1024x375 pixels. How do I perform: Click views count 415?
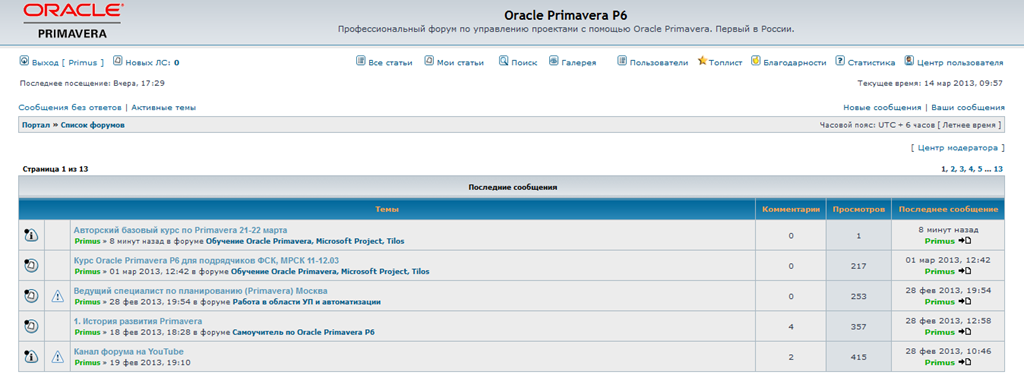pos(859,357)
